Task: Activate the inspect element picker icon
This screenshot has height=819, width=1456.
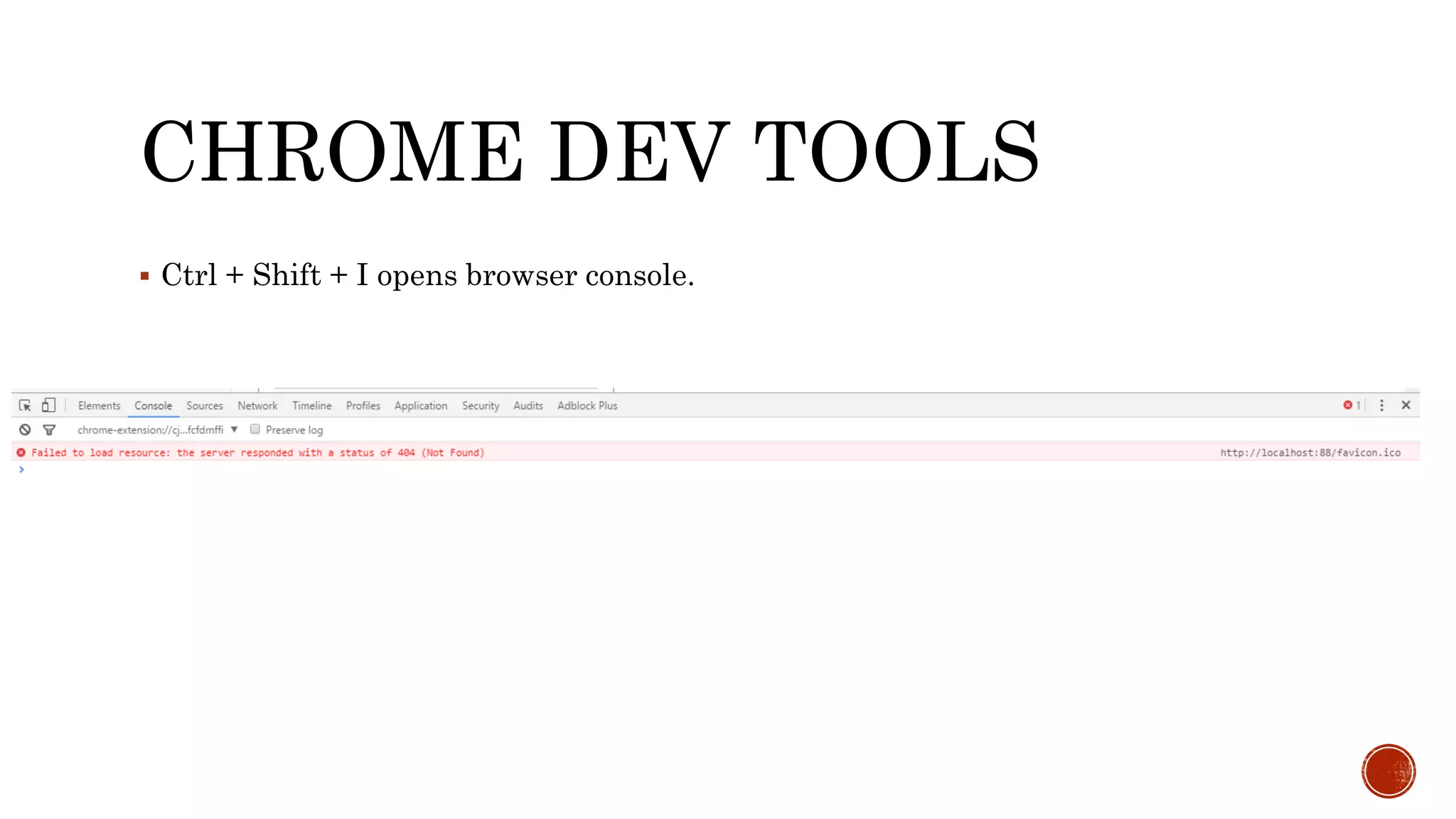Action: (x=25, y=405)
